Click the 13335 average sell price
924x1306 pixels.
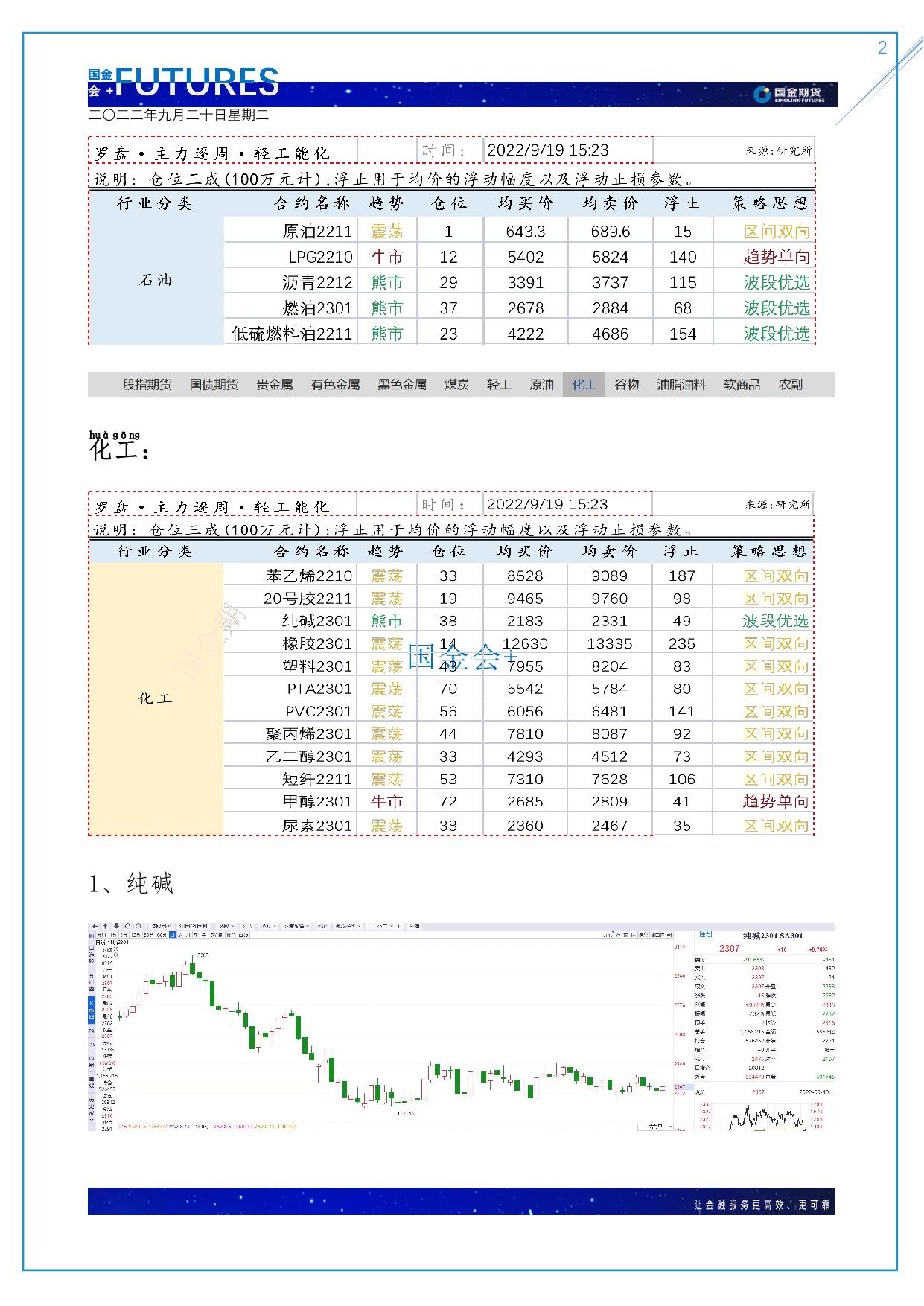[x=609, y=643]
